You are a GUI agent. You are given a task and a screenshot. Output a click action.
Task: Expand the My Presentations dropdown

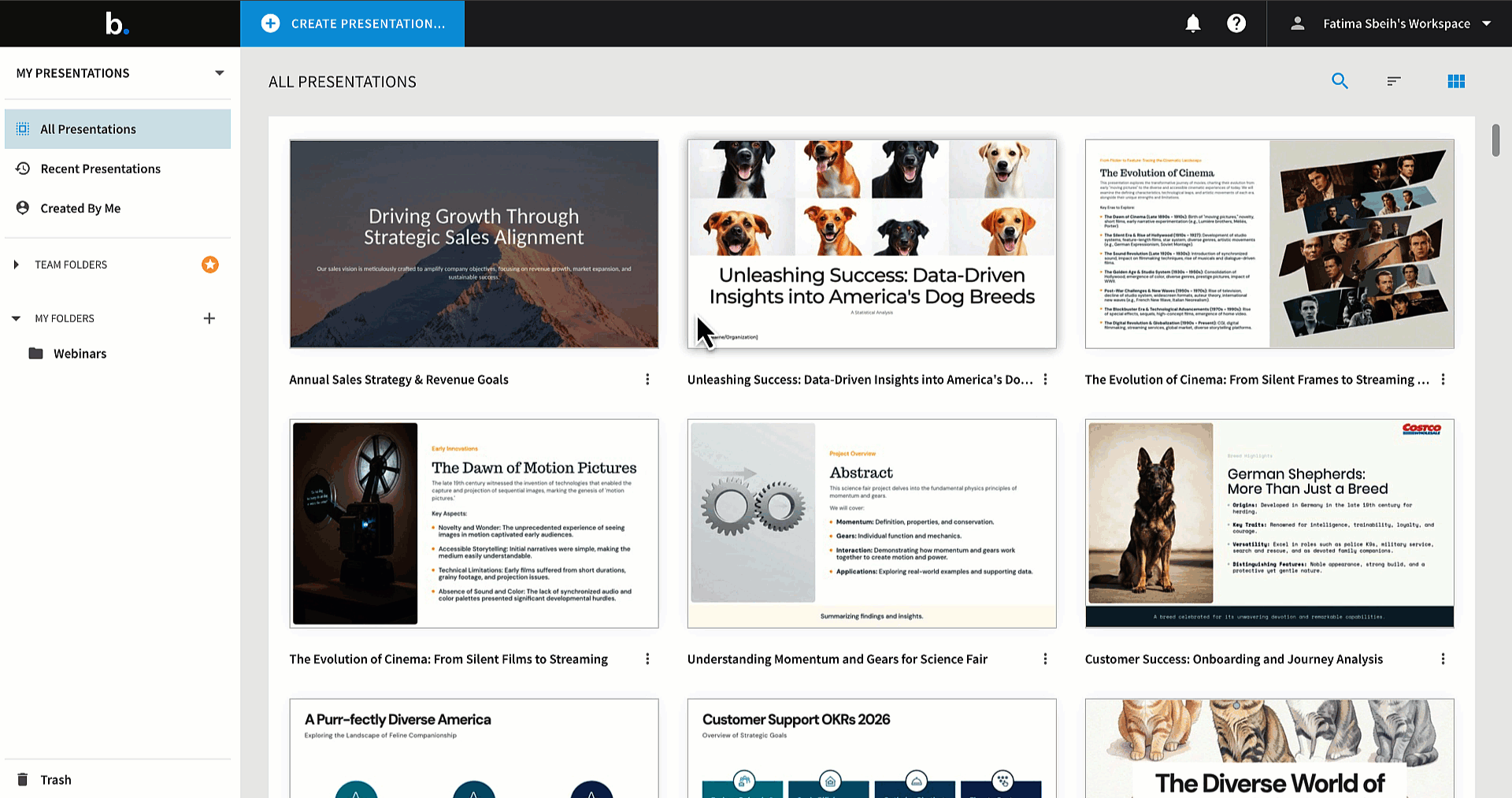[x=219, y=73]
